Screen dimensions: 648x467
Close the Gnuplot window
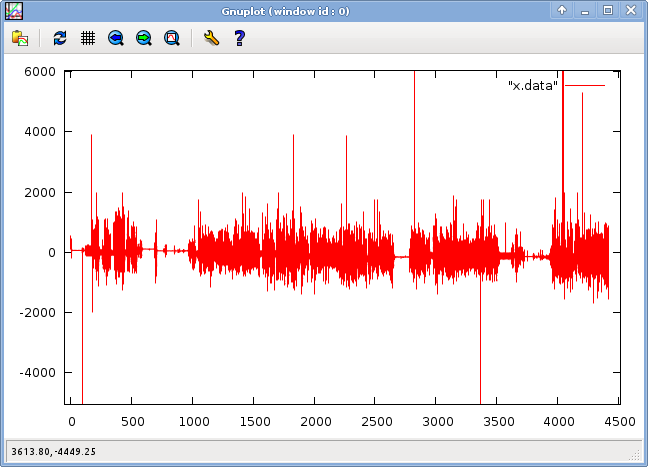click(631, 10)
